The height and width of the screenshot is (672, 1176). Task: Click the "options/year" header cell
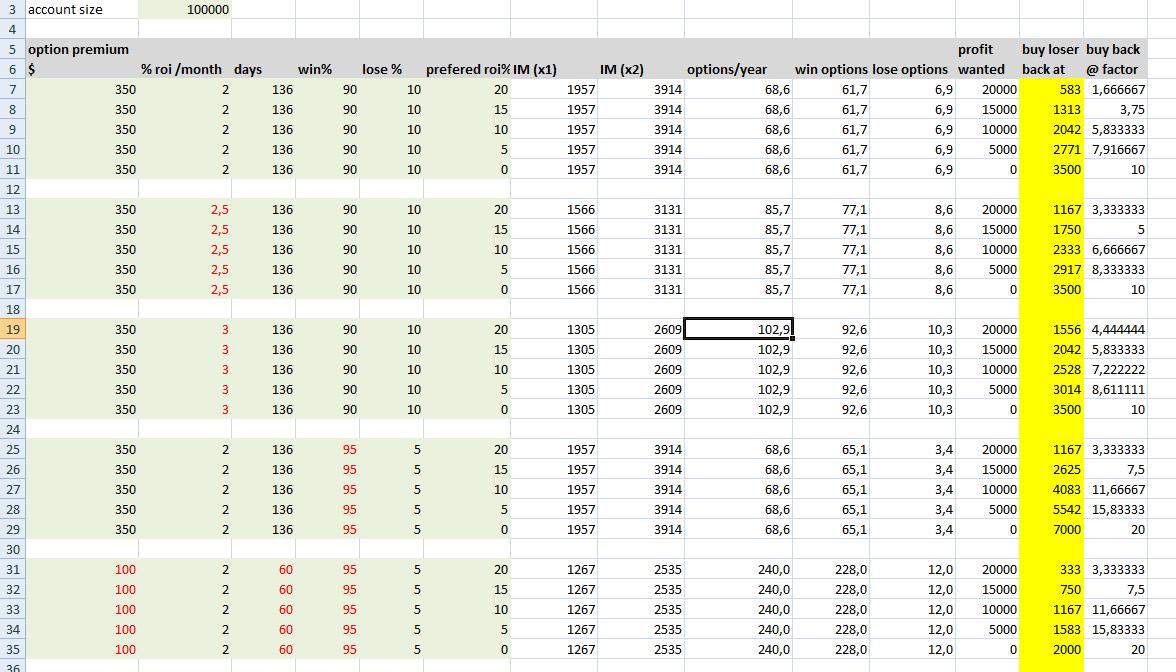pos(739,69)
